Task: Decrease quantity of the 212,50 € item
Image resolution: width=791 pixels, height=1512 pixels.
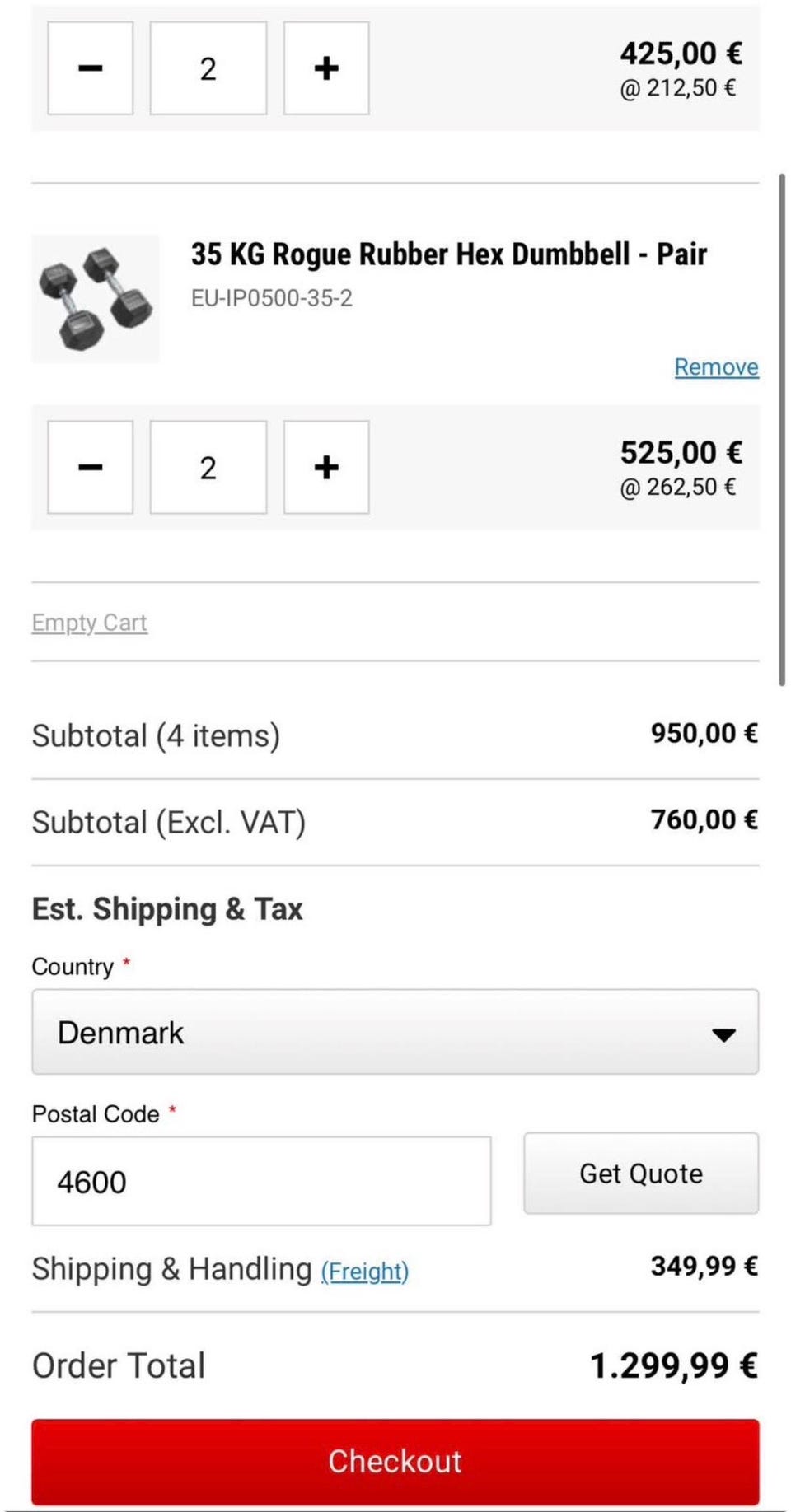Action: tap(90, 68)
